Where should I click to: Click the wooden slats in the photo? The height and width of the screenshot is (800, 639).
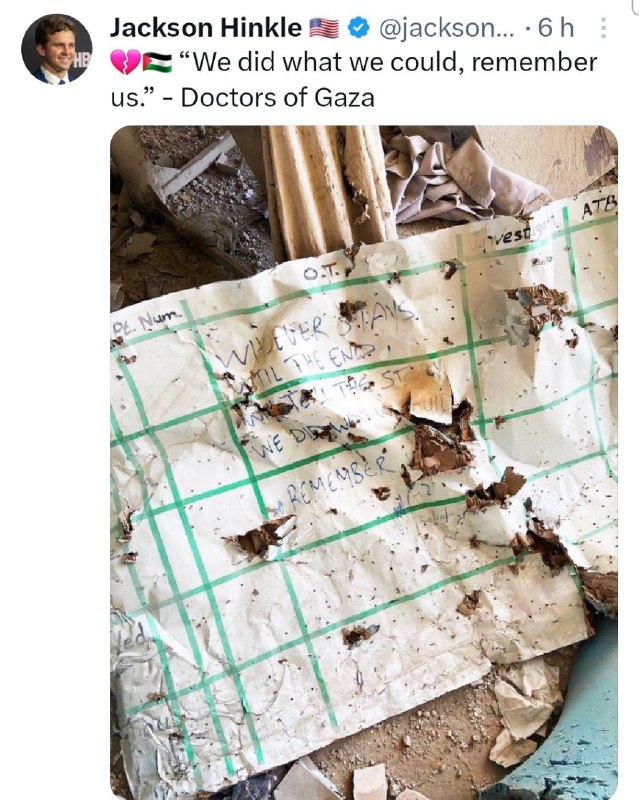point(327,189)
